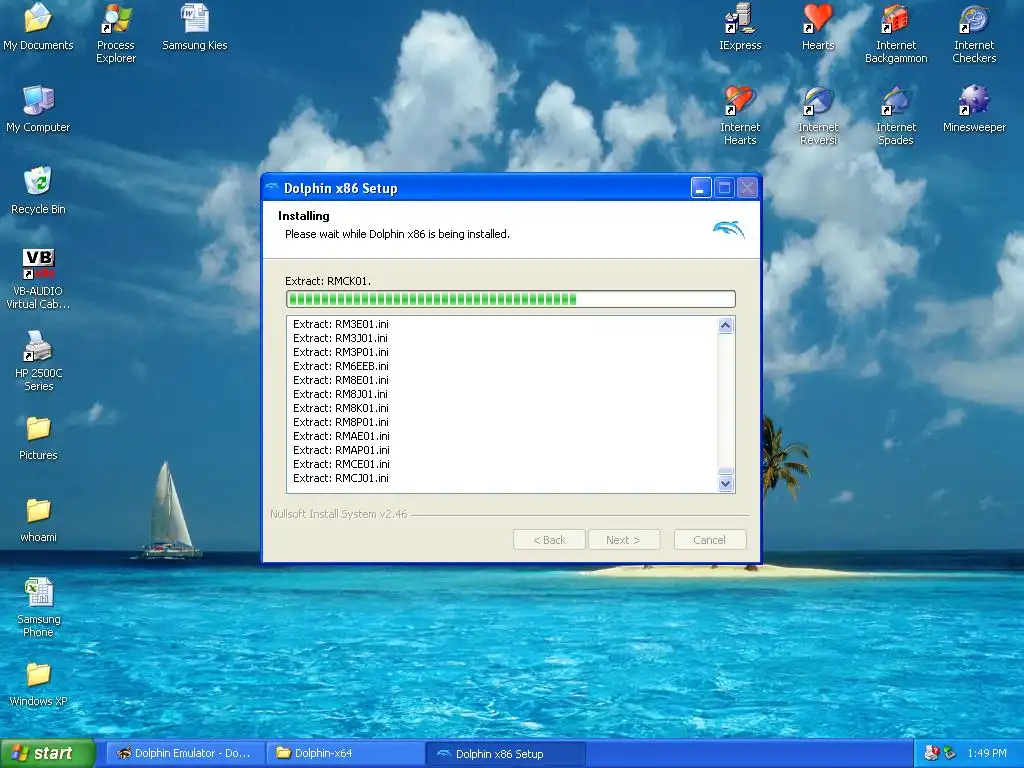The width and height of the screenshot is (1024, 768).
Task: Open the Start menu
Action: (x=47, y=753)
